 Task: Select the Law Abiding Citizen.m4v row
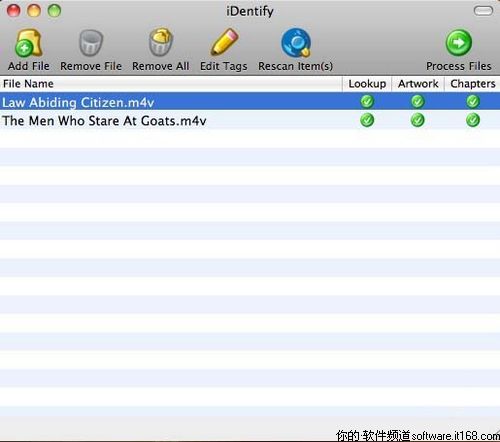pyautogui.click(x=250, y=102)
